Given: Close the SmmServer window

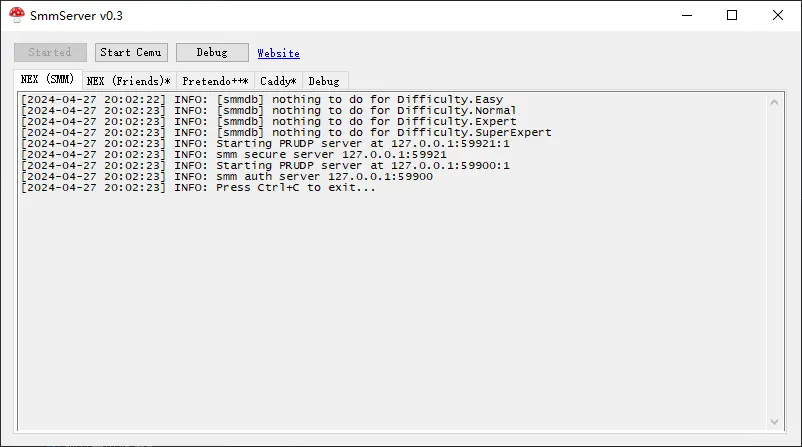Looking at the screenshot, I should (x=778, y=15).
